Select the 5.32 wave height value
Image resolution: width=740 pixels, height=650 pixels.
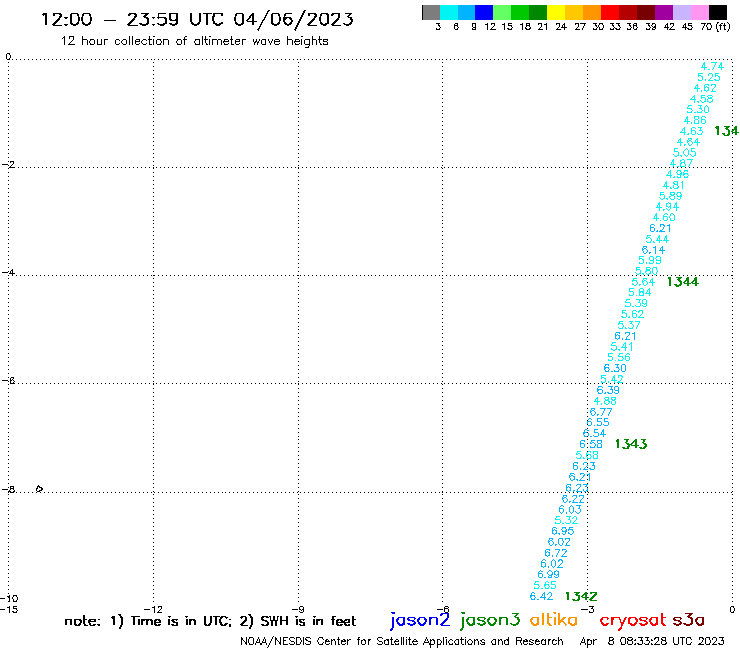[566, 520]
